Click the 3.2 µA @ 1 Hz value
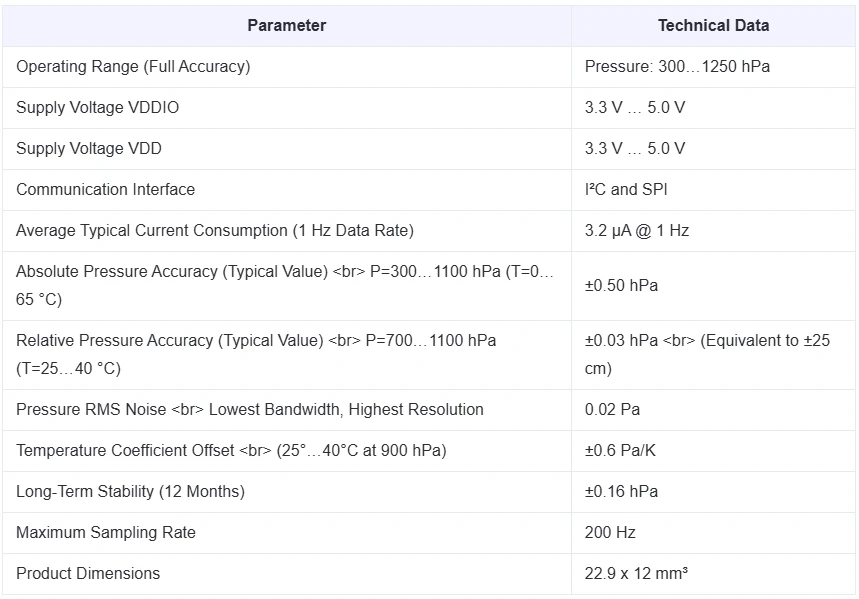859x599 pixels. [637, 231]
